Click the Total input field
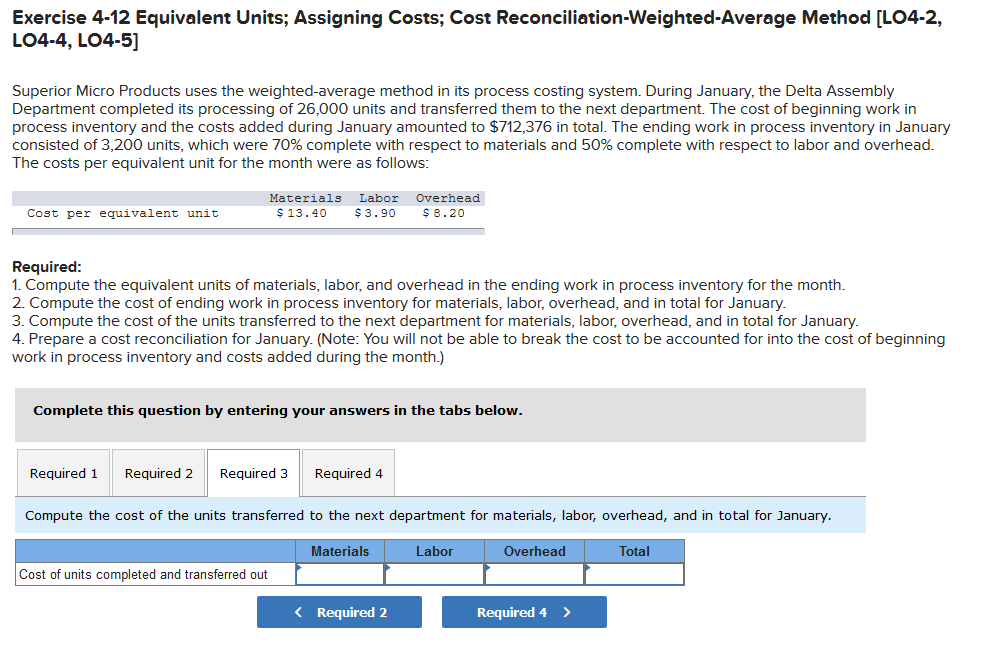Screen dimensions: 1003x661 [634, 574]
